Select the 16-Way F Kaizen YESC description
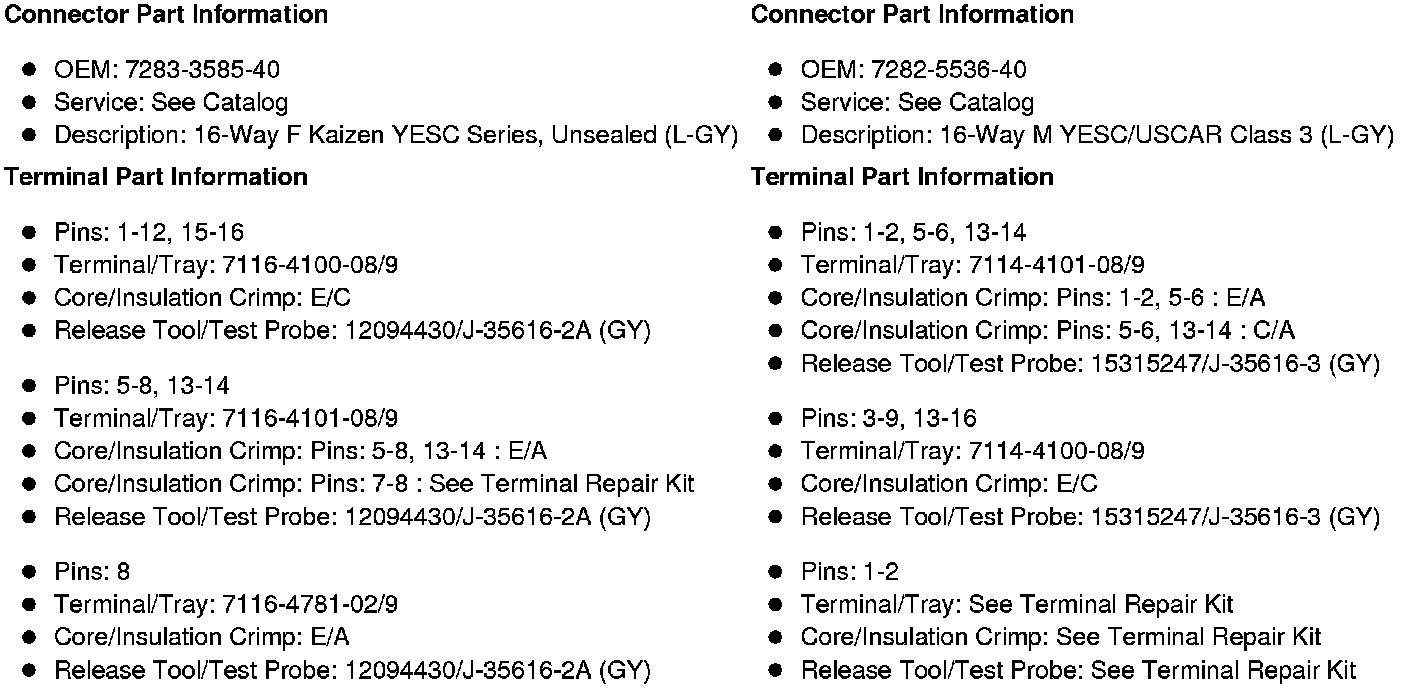 click(395, 136)
